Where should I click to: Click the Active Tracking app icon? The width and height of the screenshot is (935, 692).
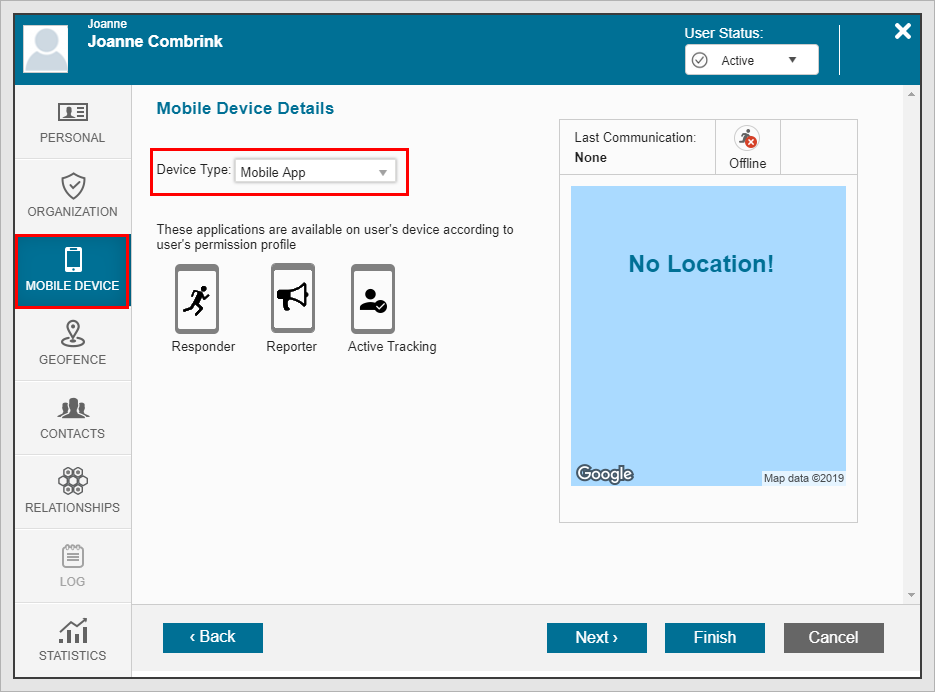coord(373,298)
